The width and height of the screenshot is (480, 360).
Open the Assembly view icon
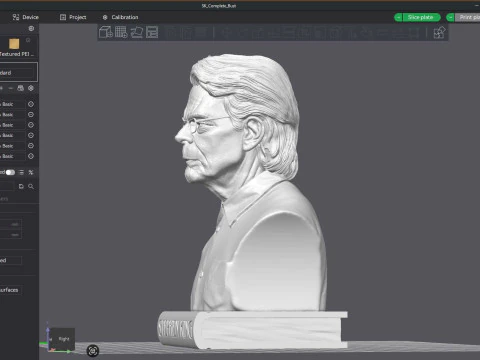(439, 33)
